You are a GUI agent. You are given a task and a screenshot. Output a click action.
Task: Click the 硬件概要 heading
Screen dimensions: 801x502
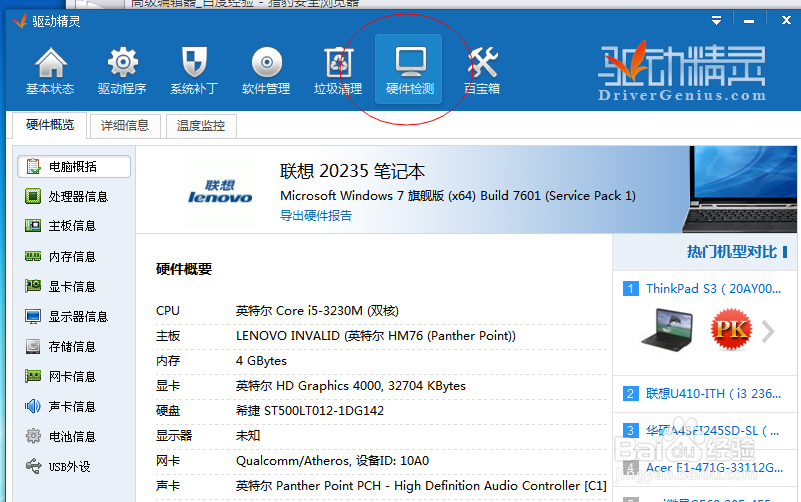(x=184, y=269)
